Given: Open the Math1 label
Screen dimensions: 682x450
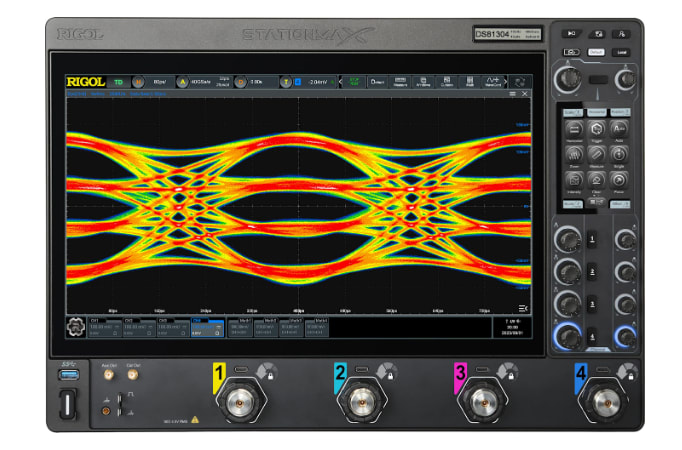Looking at the screenshot, I should click(240, 327).
